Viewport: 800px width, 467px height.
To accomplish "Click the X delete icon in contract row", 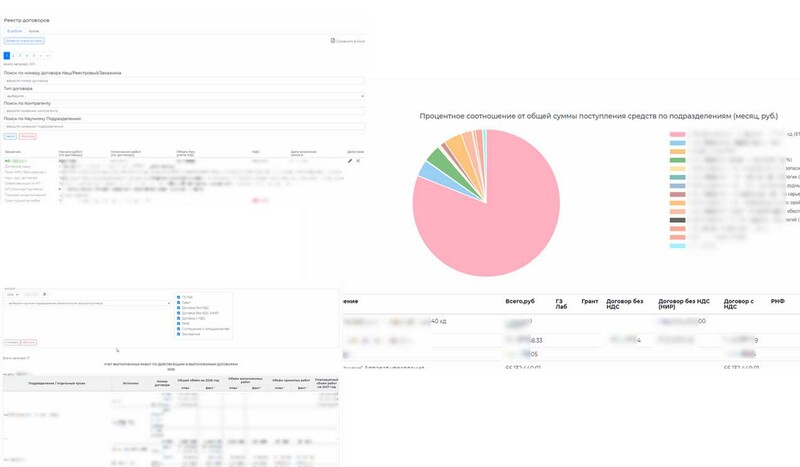I will 358,161.
